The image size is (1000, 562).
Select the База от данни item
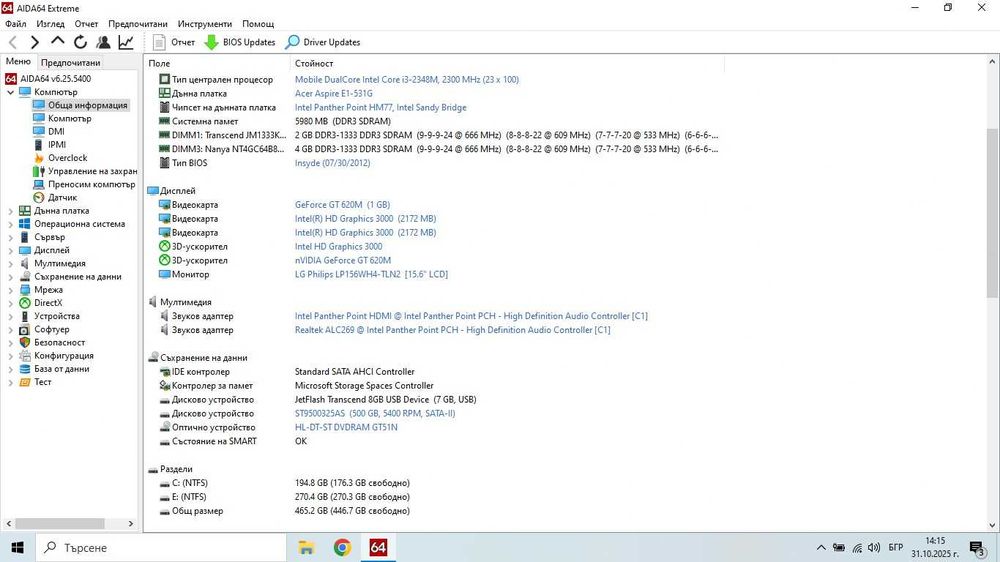tap(61, 369)
